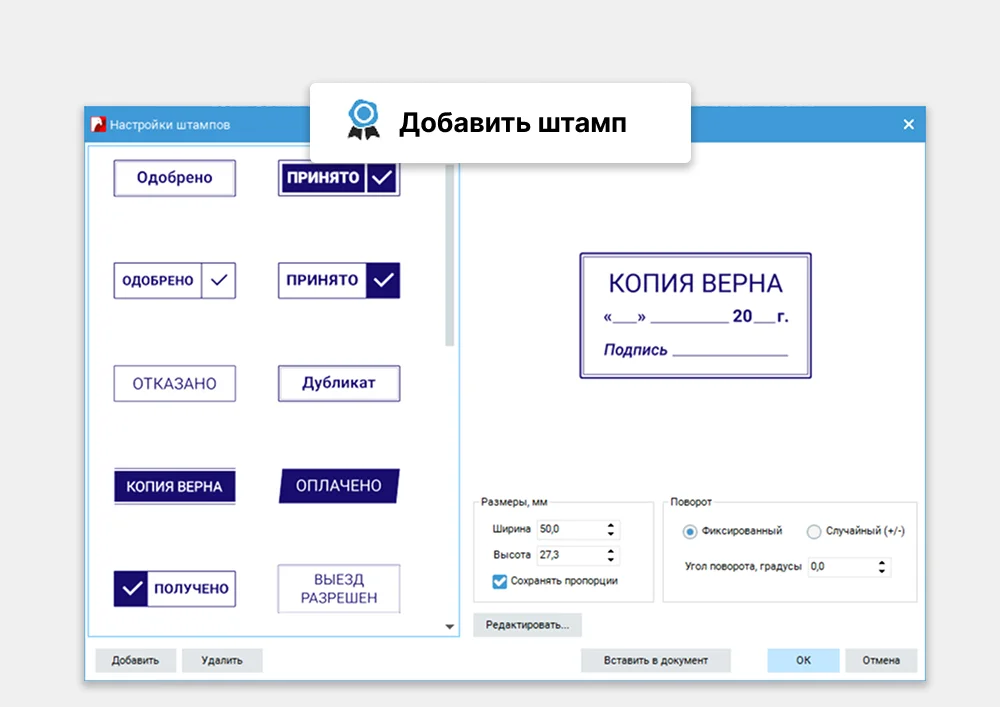This screenshot has width=1000, height=707.
Task: Select the ПОЛУЧЕНО stamp with checkmark
Action: tap(174, 588)
